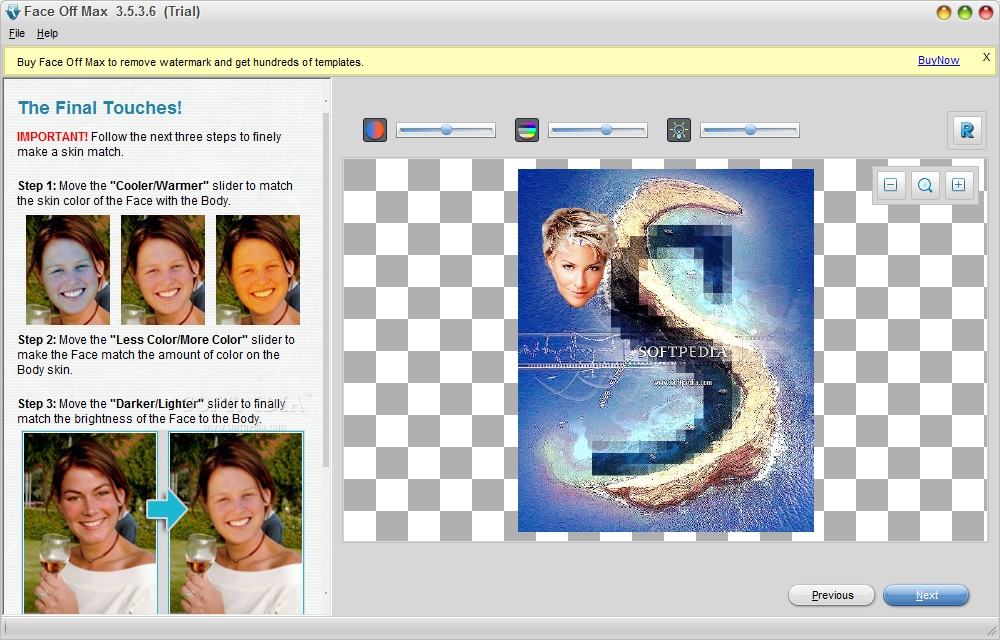1000x640 pixels.
Task: Click the pasted face on the canvas
Action: point(578,258)
